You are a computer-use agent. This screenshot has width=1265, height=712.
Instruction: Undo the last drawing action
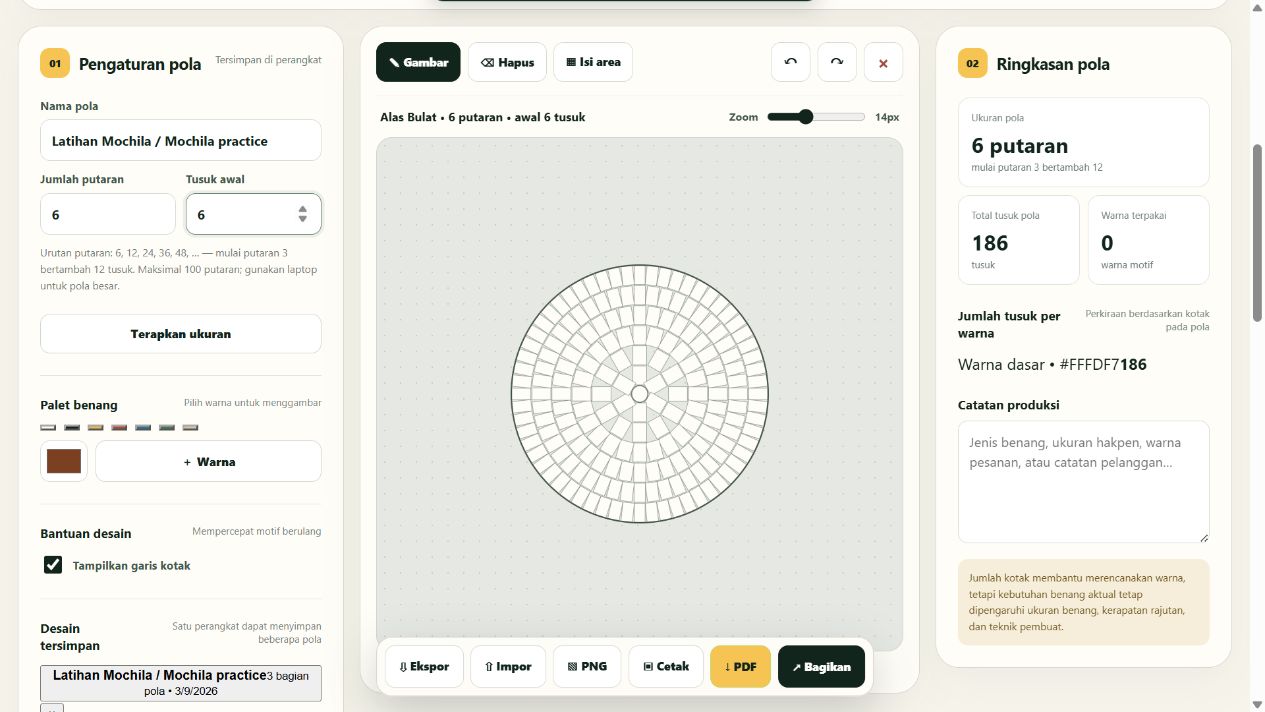790,62
